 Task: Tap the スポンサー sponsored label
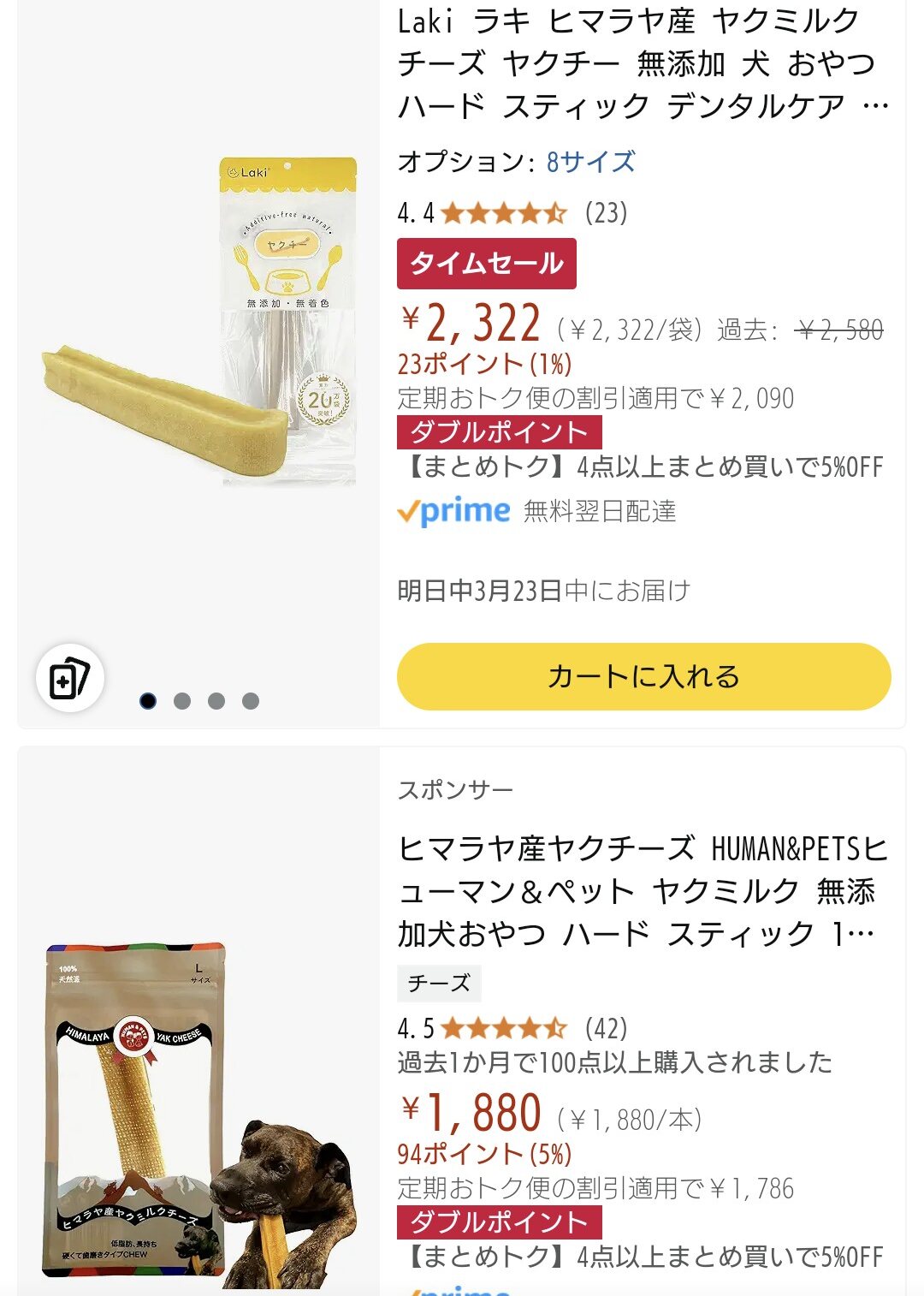click(455, 790)
